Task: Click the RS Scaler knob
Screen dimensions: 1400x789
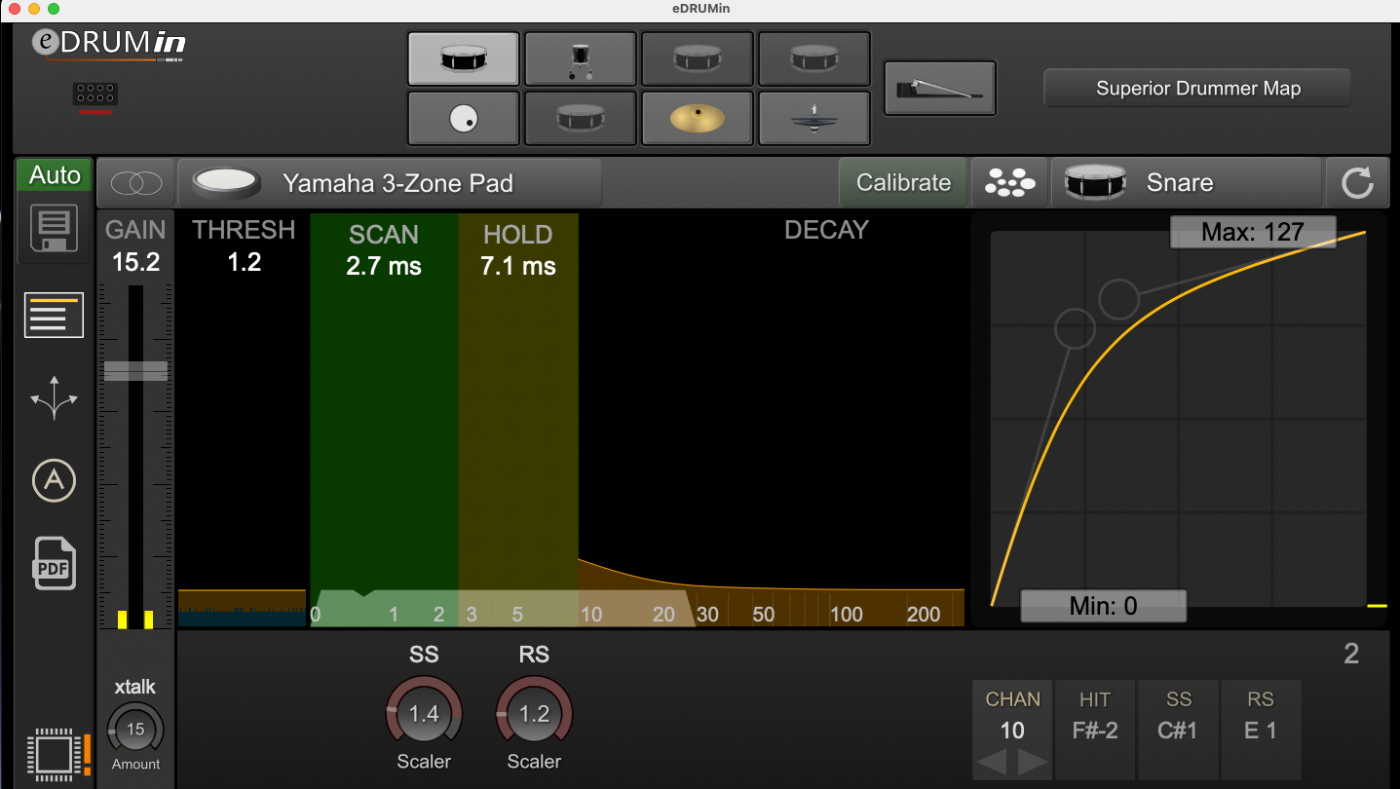Action: click(534, 714)
